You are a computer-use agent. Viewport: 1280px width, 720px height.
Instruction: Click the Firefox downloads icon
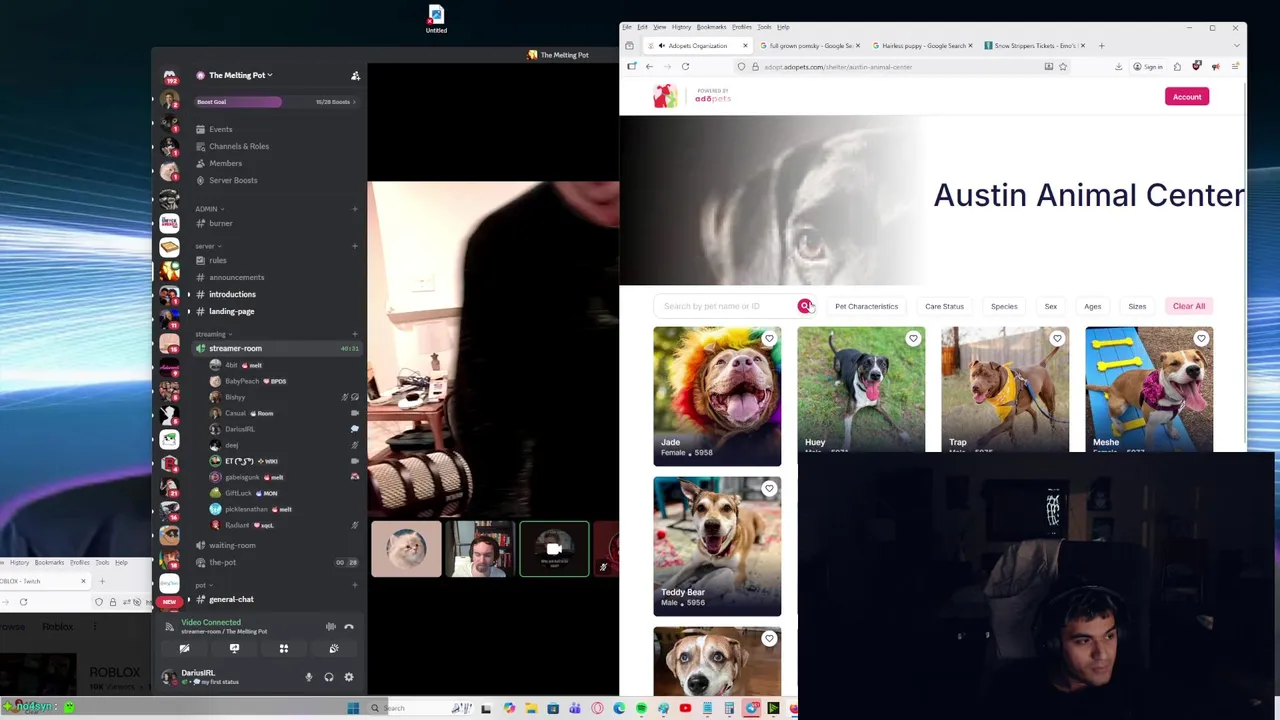[1118, 67]
